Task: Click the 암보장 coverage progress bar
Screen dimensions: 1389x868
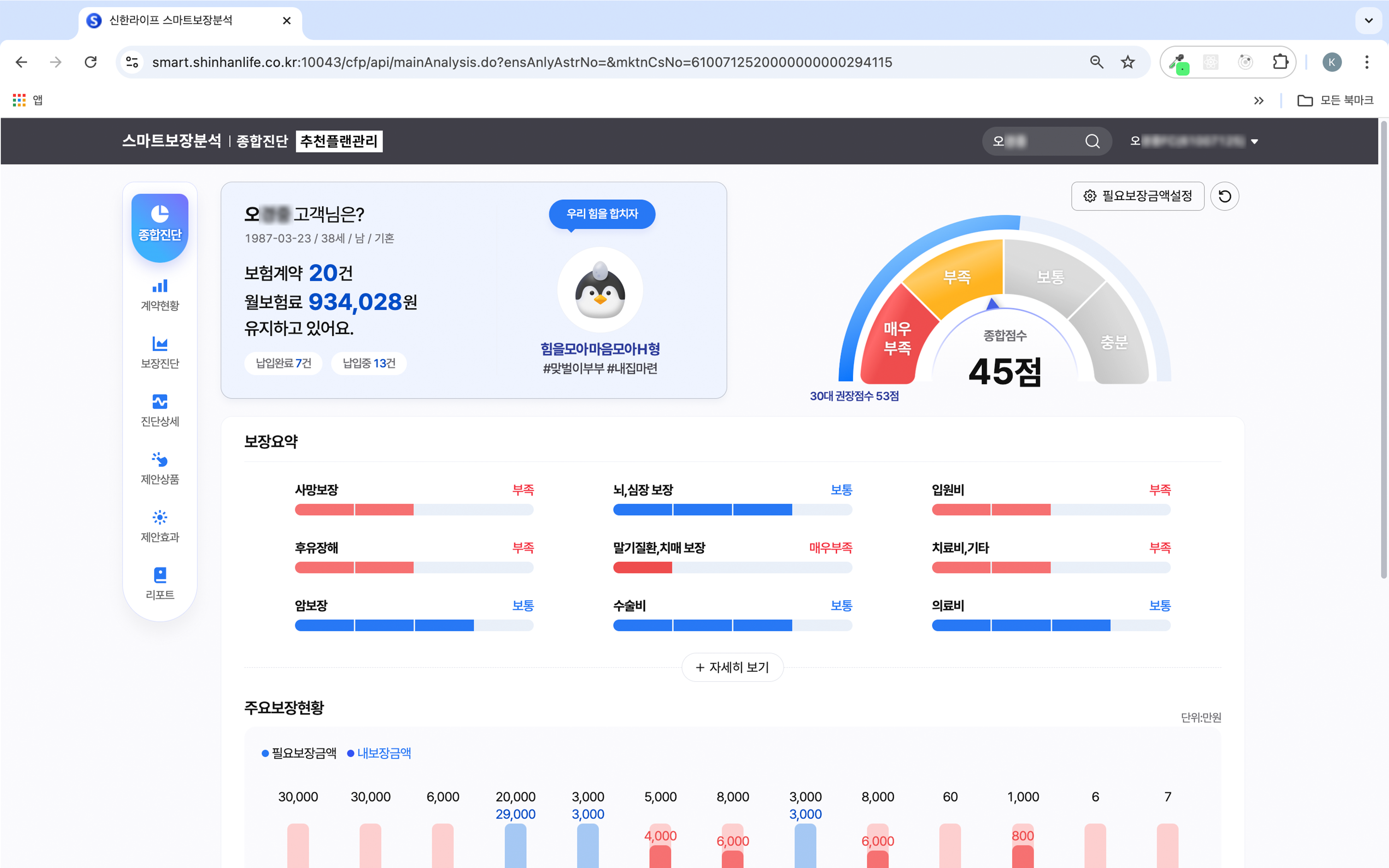Action: (414, 625)
